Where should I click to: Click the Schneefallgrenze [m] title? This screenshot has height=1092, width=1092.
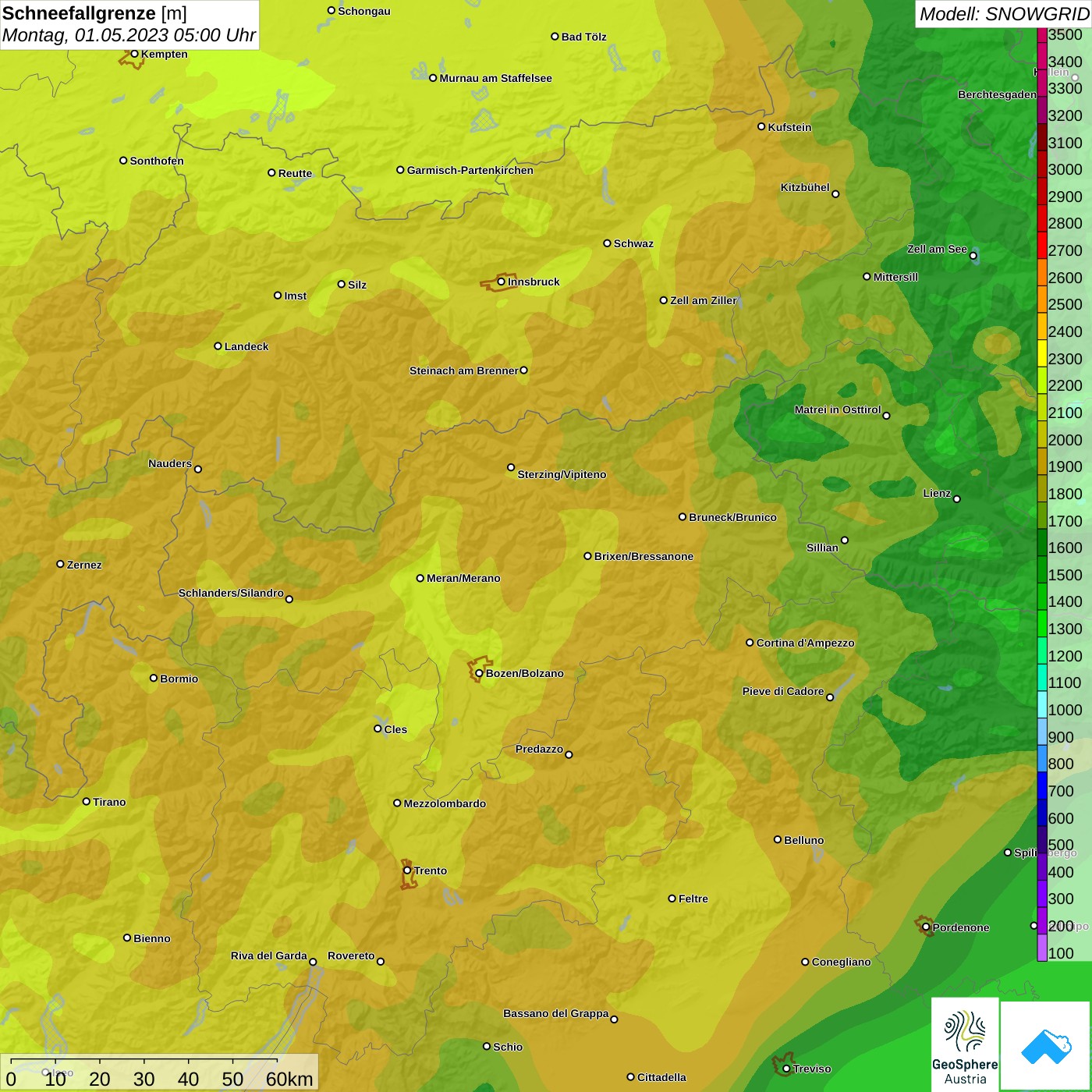(x=94, y=13)
